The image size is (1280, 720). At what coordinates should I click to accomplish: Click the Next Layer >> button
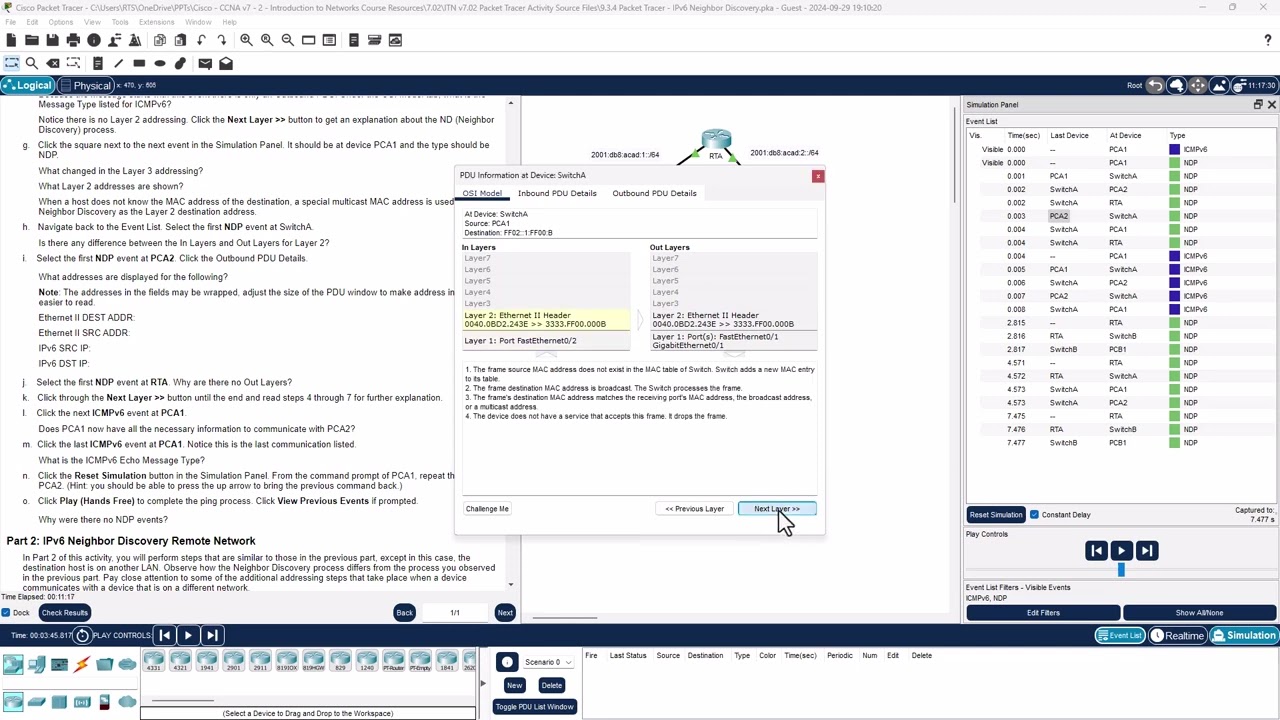777,509
